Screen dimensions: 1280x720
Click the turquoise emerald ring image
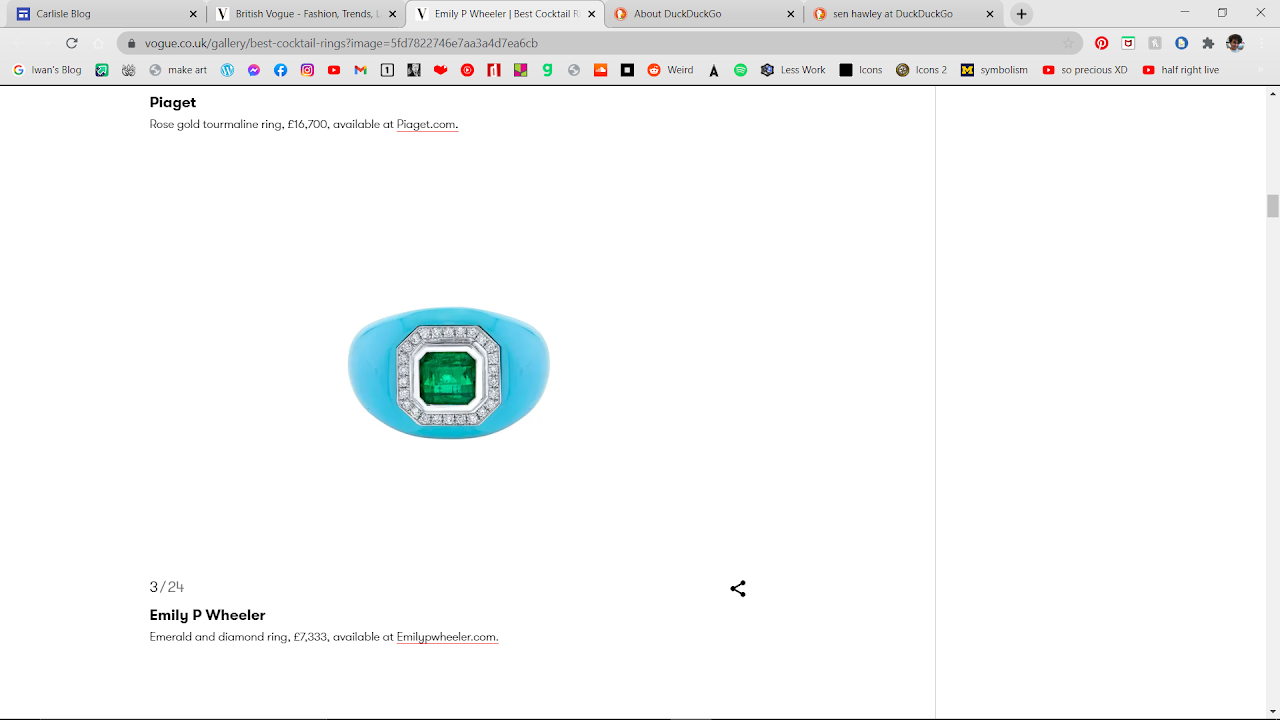449,372
